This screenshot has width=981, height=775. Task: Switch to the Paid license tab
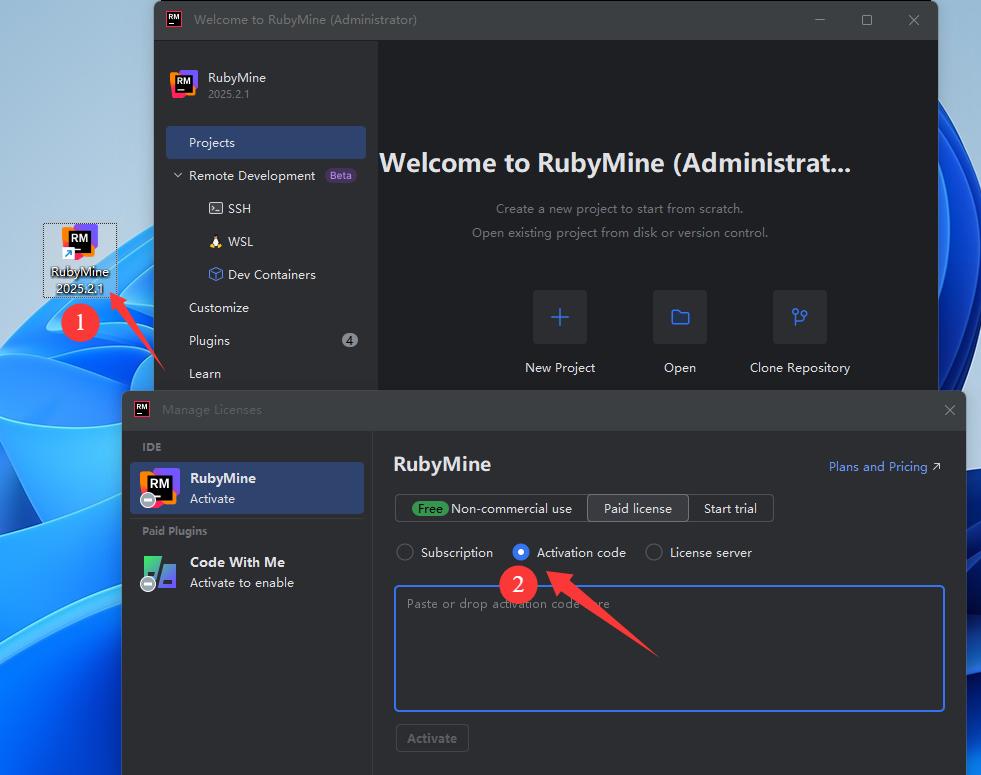pyautogui.click(x=638, y=508)
